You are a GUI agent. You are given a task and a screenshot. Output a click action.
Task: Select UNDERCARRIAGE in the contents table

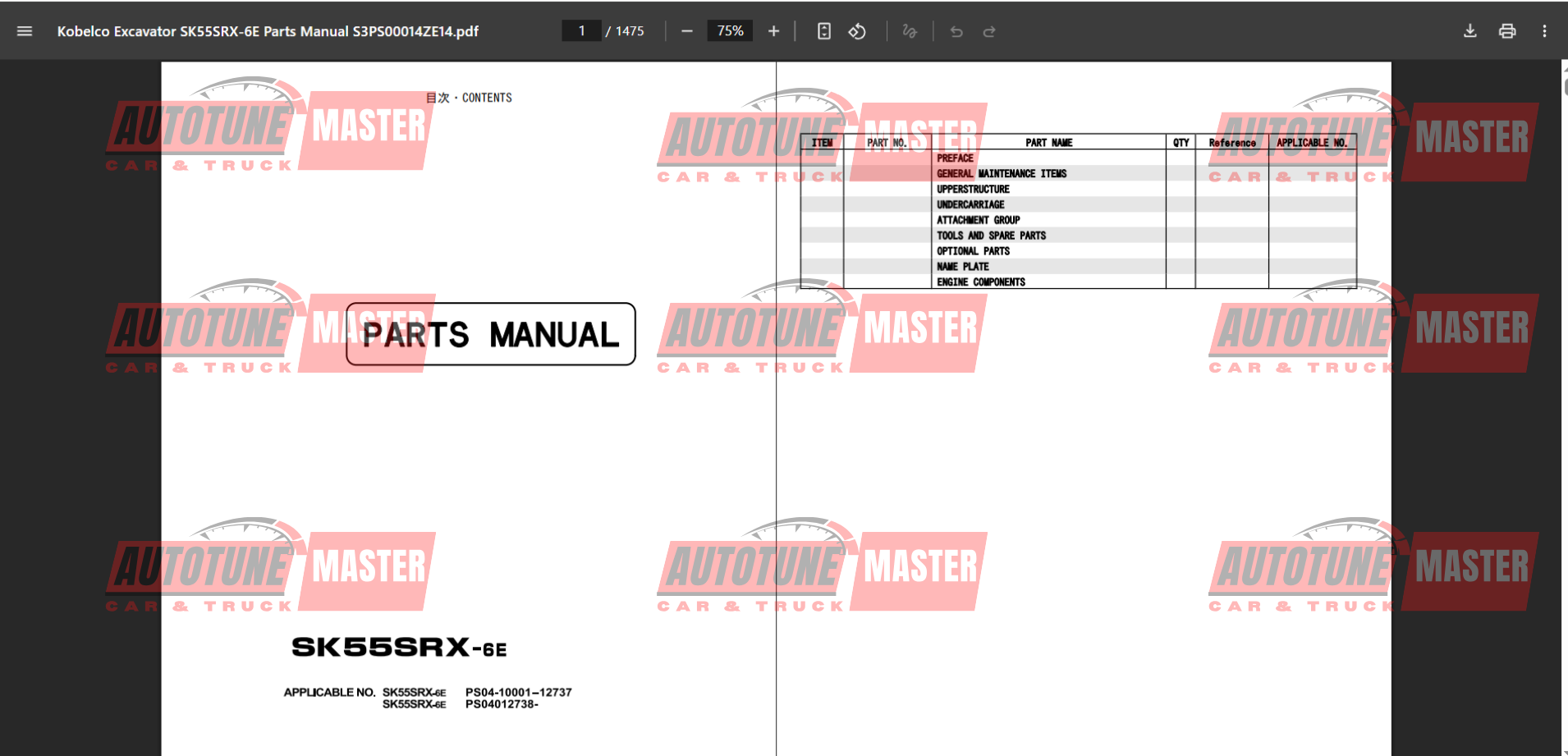coord(970,205)
